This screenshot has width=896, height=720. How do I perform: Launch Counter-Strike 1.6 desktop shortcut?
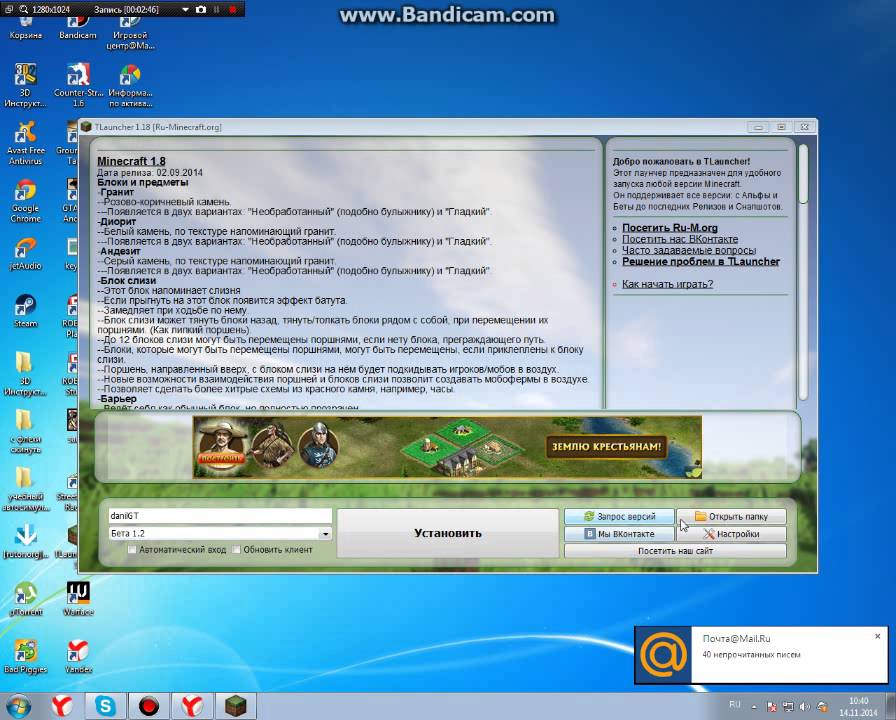78,85
